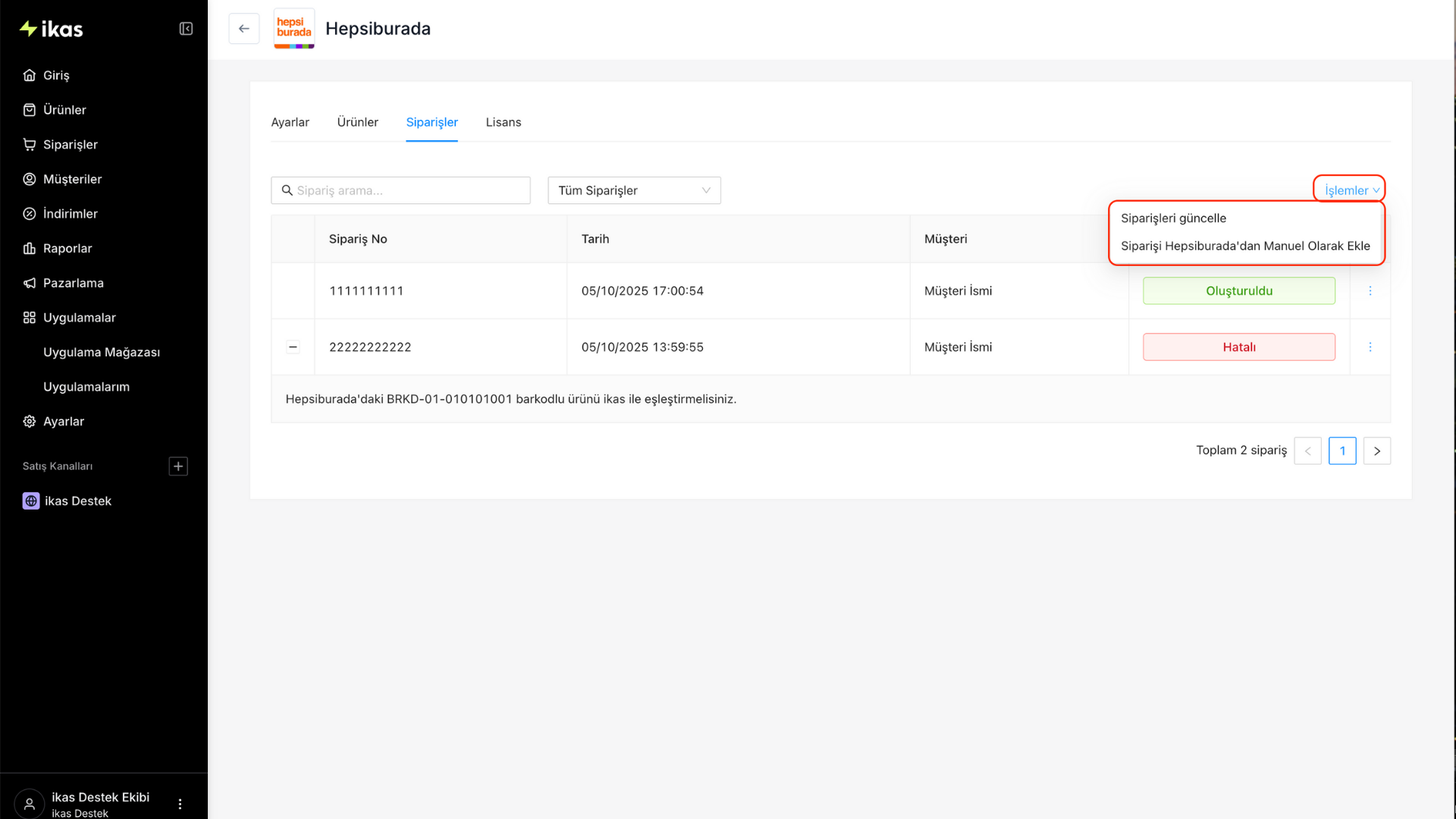Open the Tüm Siparişler filter dropdown
The height and width of the screenshot is (819, 1456).
pyautogui.click(x=634, y=190)
